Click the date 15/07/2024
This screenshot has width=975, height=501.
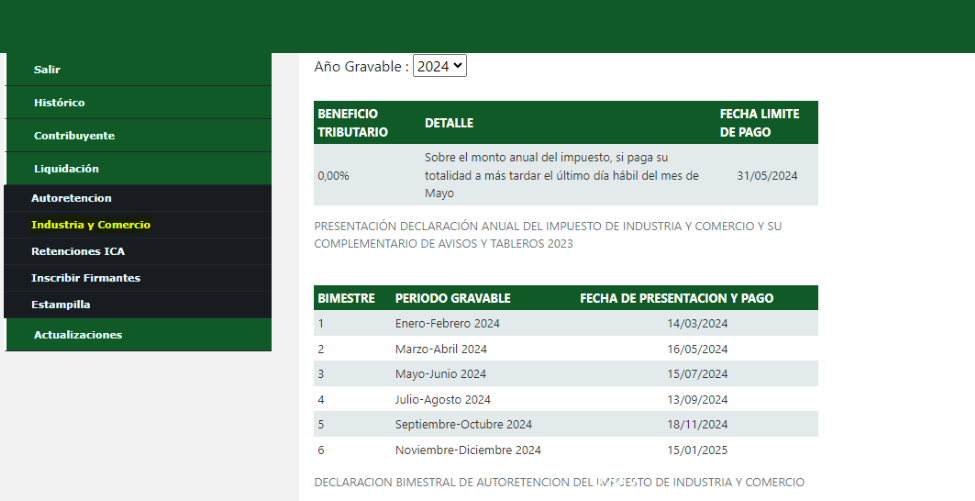coord(697,374)
